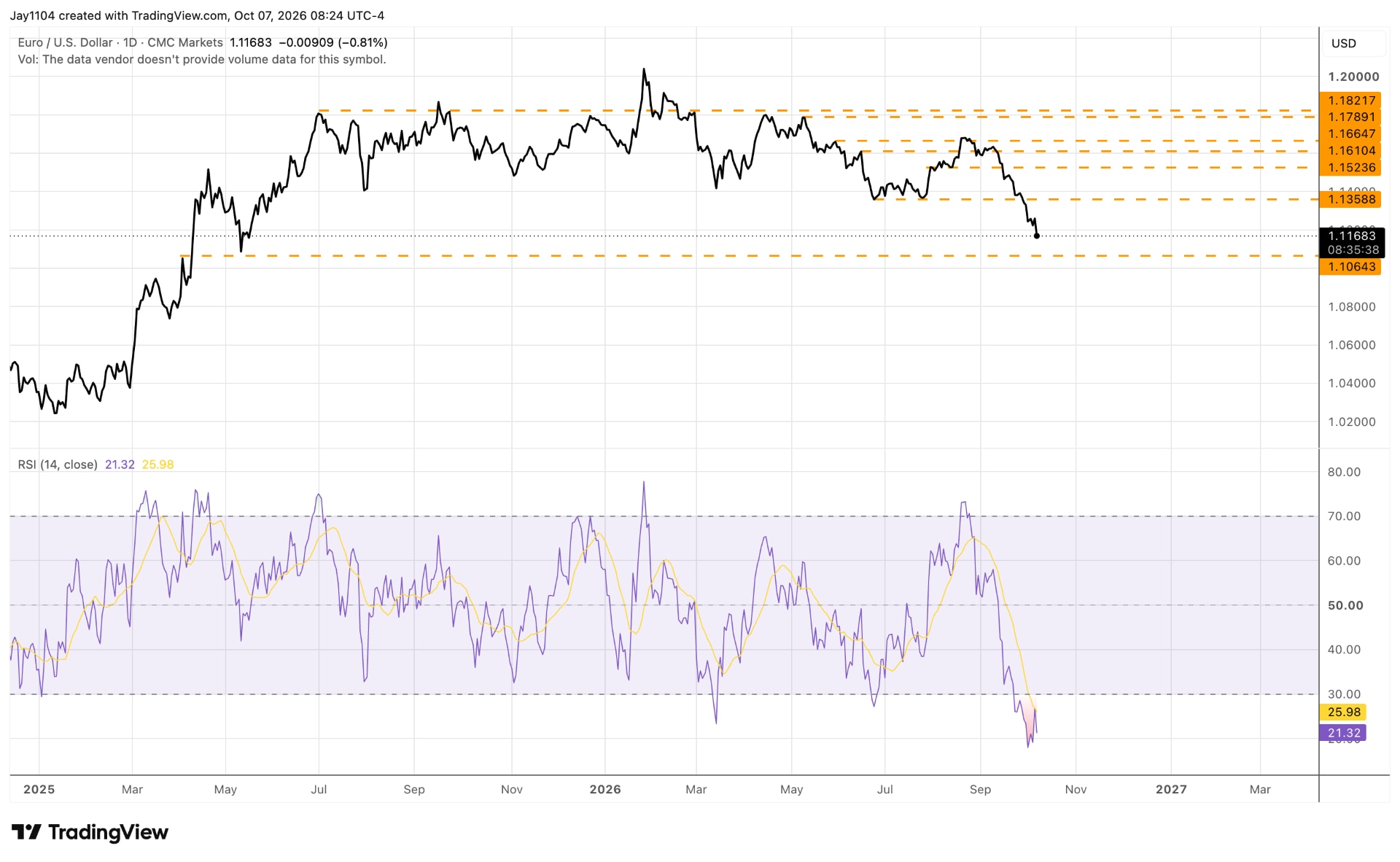Click 1.06000 on the price axis
Viewport: 1400px width, 862px height.
[x=1352, y=345]
